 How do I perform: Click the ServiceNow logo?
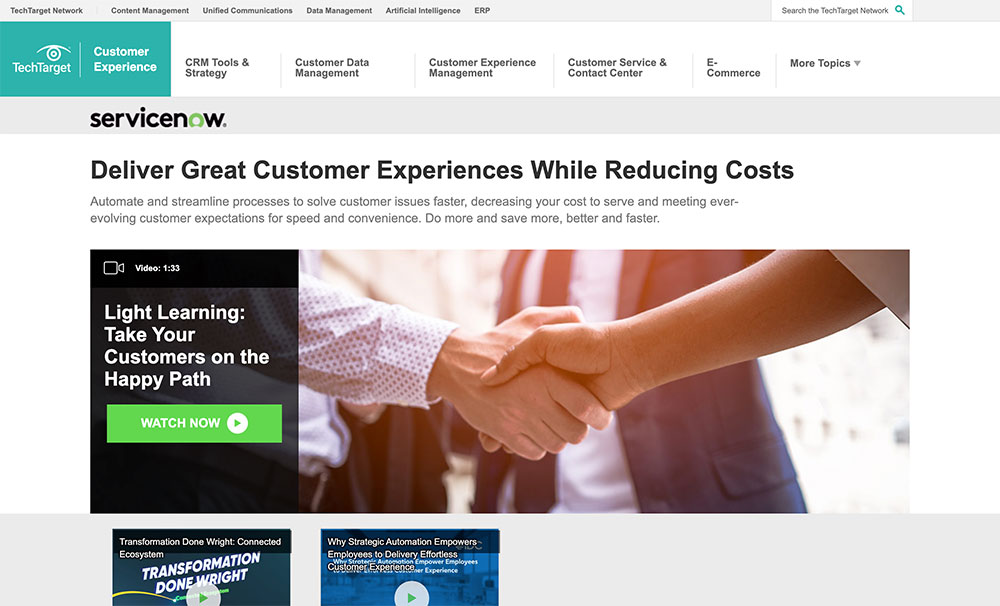[x=158, y=117]
